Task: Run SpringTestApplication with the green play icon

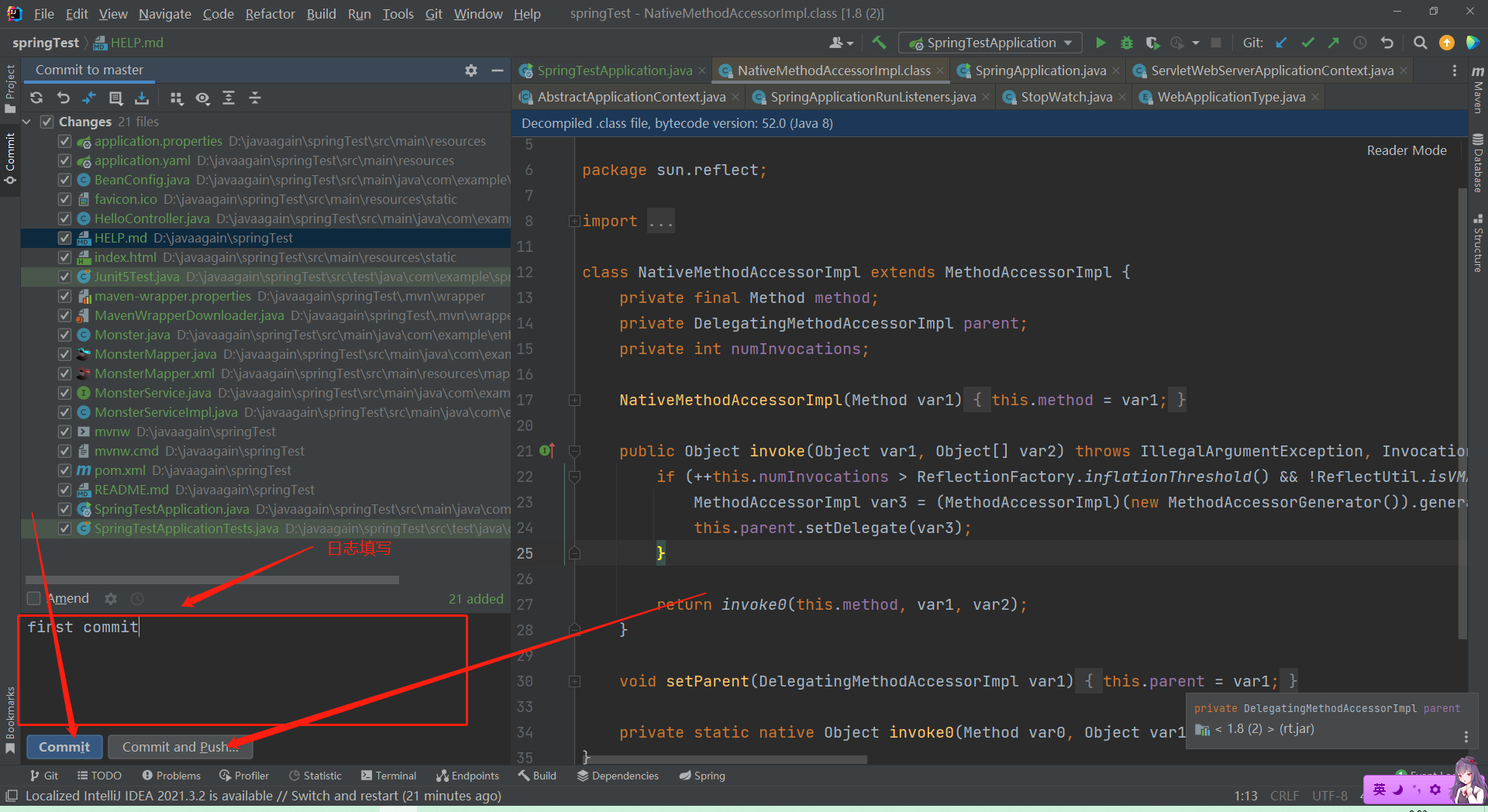Action: click(1100, 43)
